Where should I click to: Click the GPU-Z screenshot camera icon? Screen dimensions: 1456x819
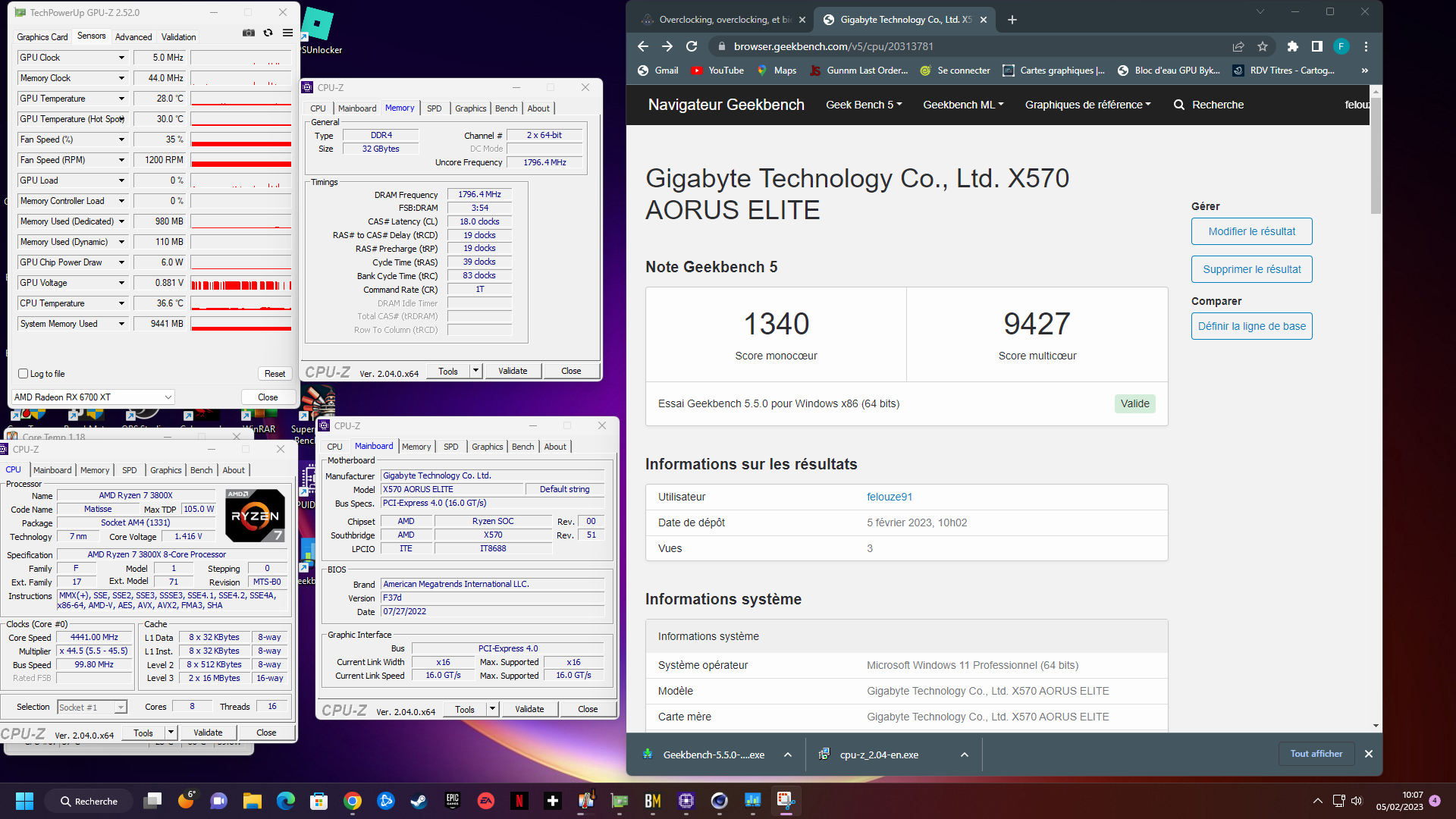(x=249, y=33)
